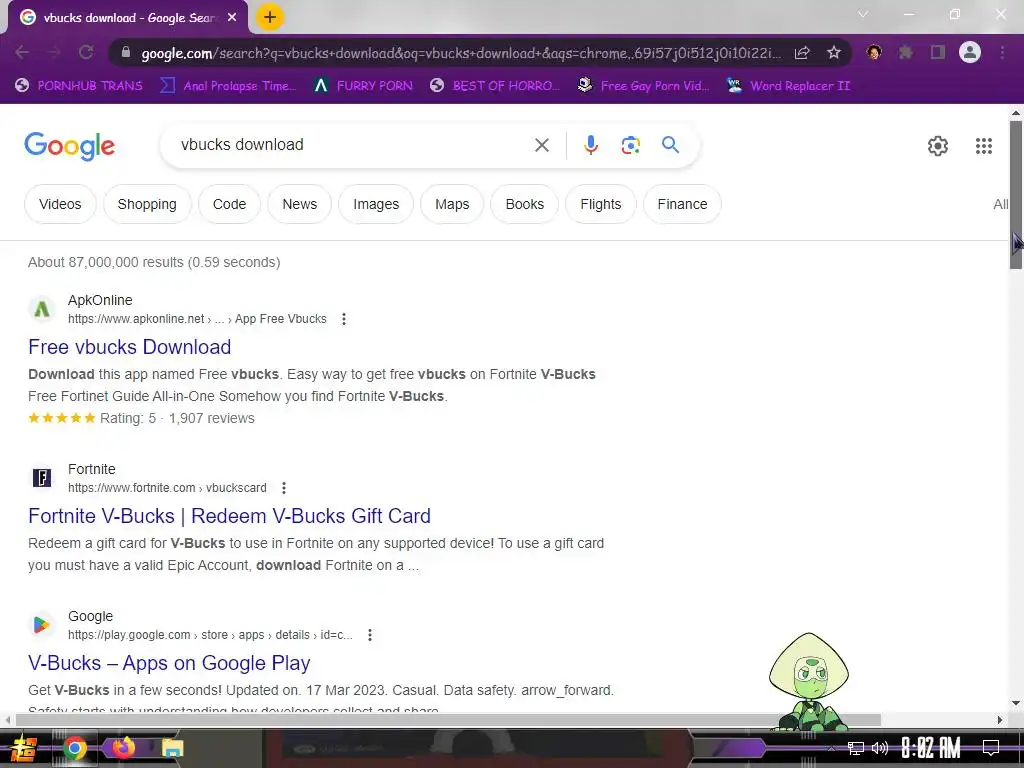The image size is (1024, 768).
Task: Click the vertical scrollbar thumb
Action: (x=1016, y=194)
